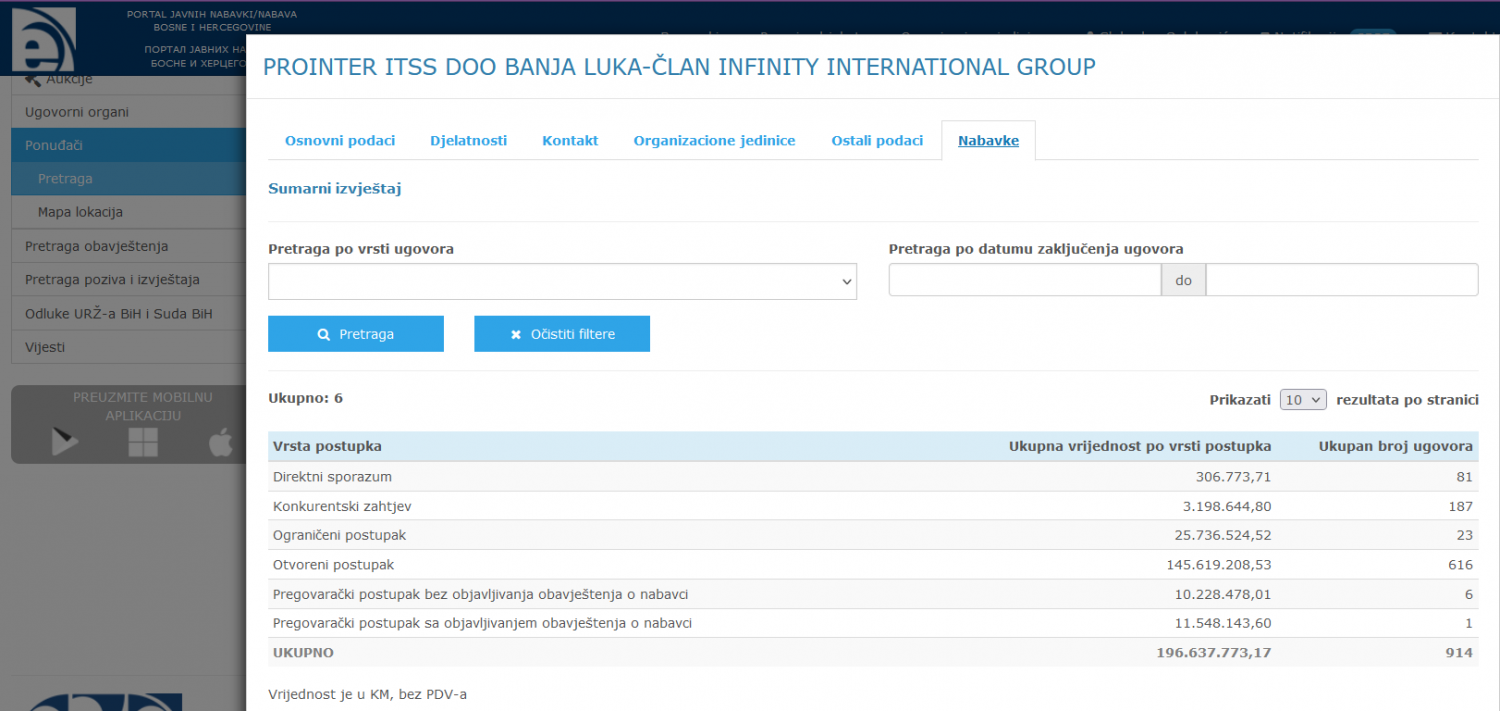1500x711 pixels.
Task: Expand the vrsta ugovora dropdown
Action: (562, 281)
